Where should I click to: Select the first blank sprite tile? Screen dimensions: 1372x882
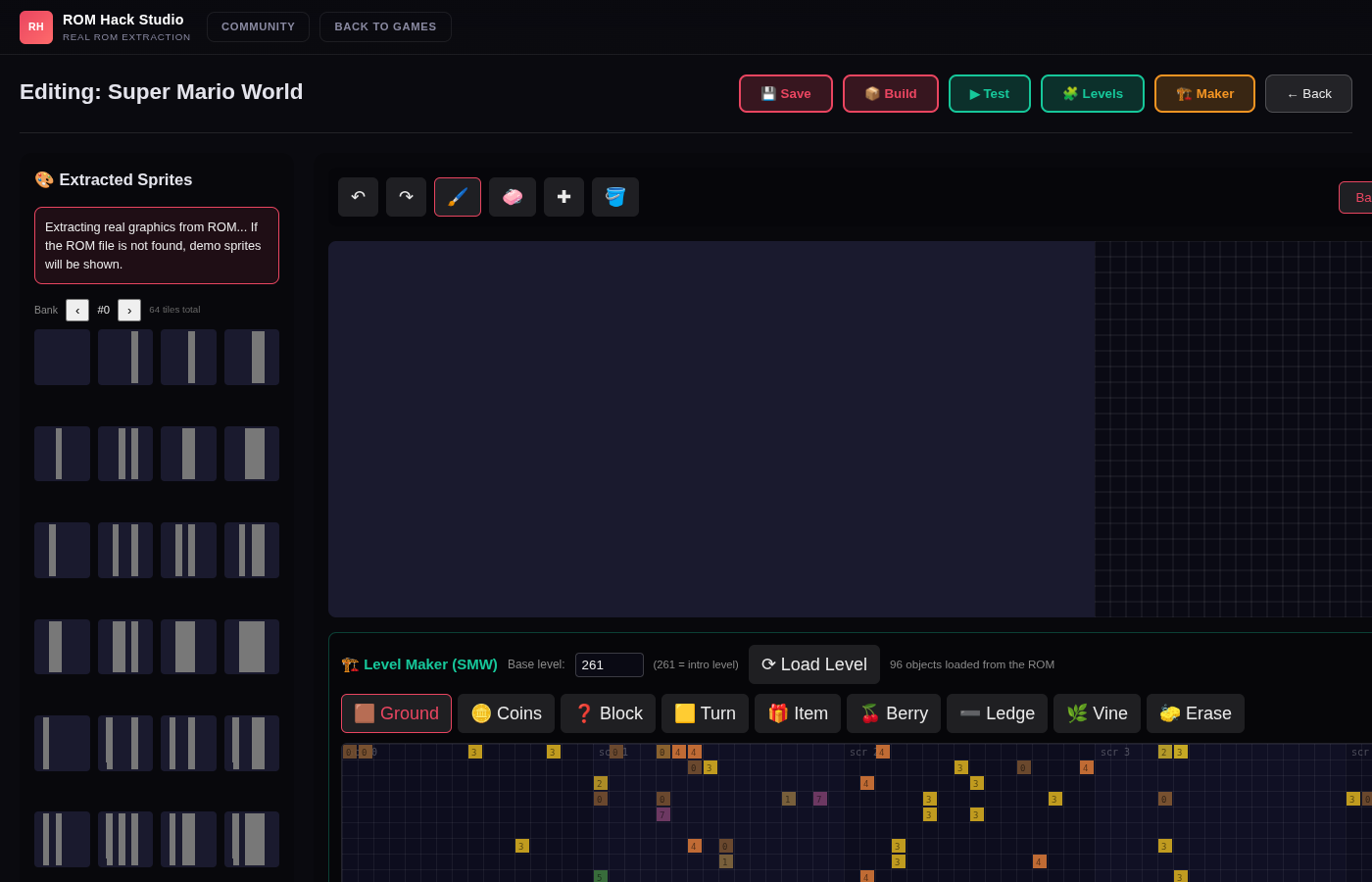[x=62, y=357]
